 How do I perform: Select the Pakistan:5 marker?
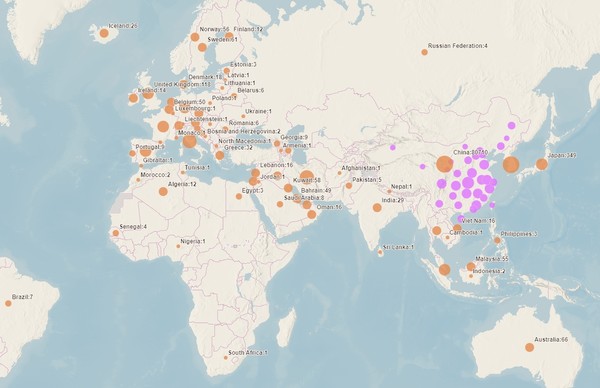pos(349,186)
